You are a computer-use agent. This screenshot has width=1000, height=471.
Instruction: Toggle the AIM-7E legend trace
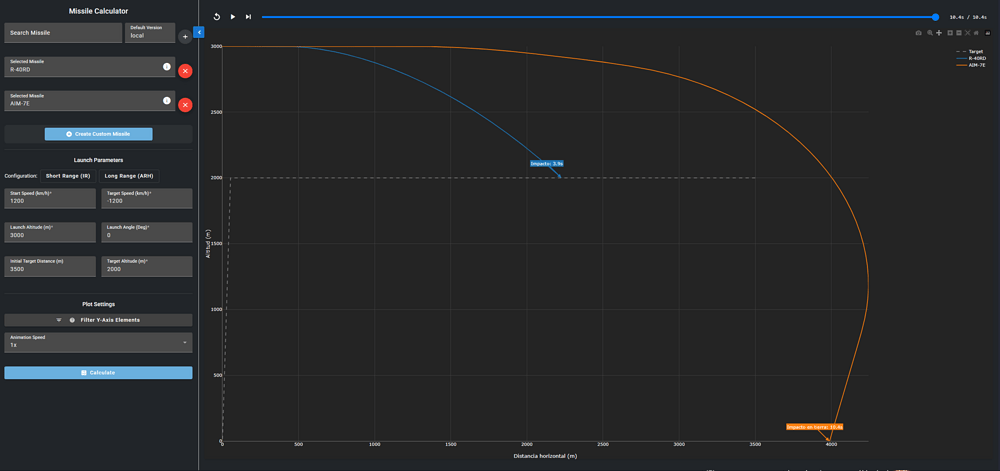(x=975, y=65)
